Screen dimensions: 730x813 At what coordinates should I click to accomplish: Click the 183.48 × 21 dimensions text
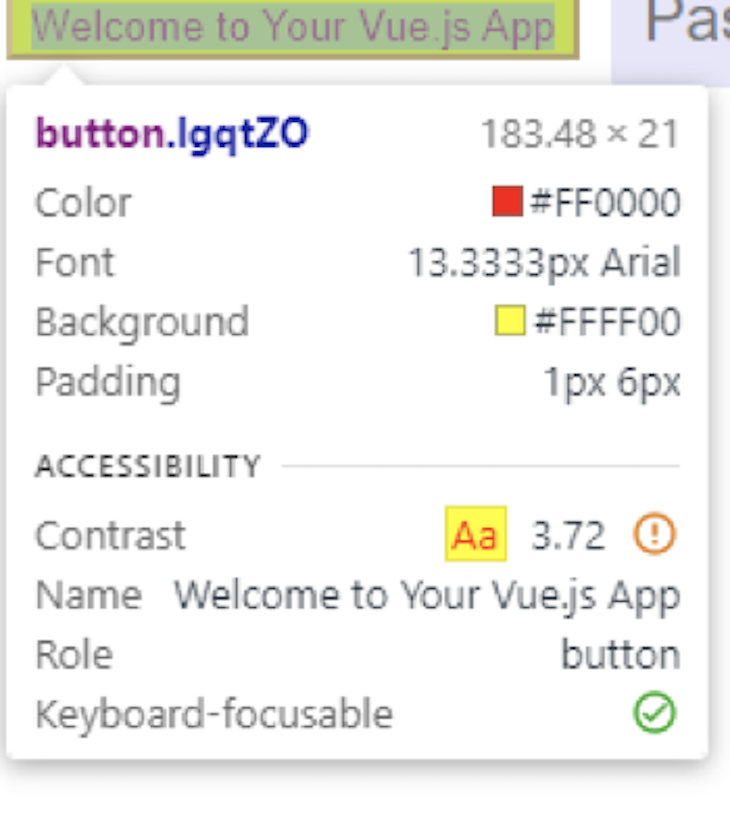(580, 134)
